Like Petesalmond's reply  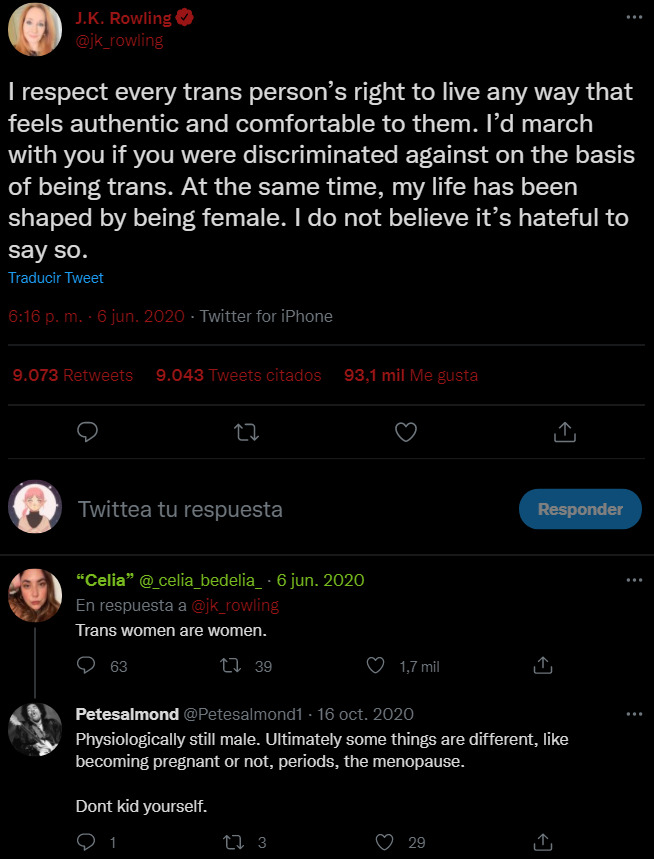click(x=384, y=842)
